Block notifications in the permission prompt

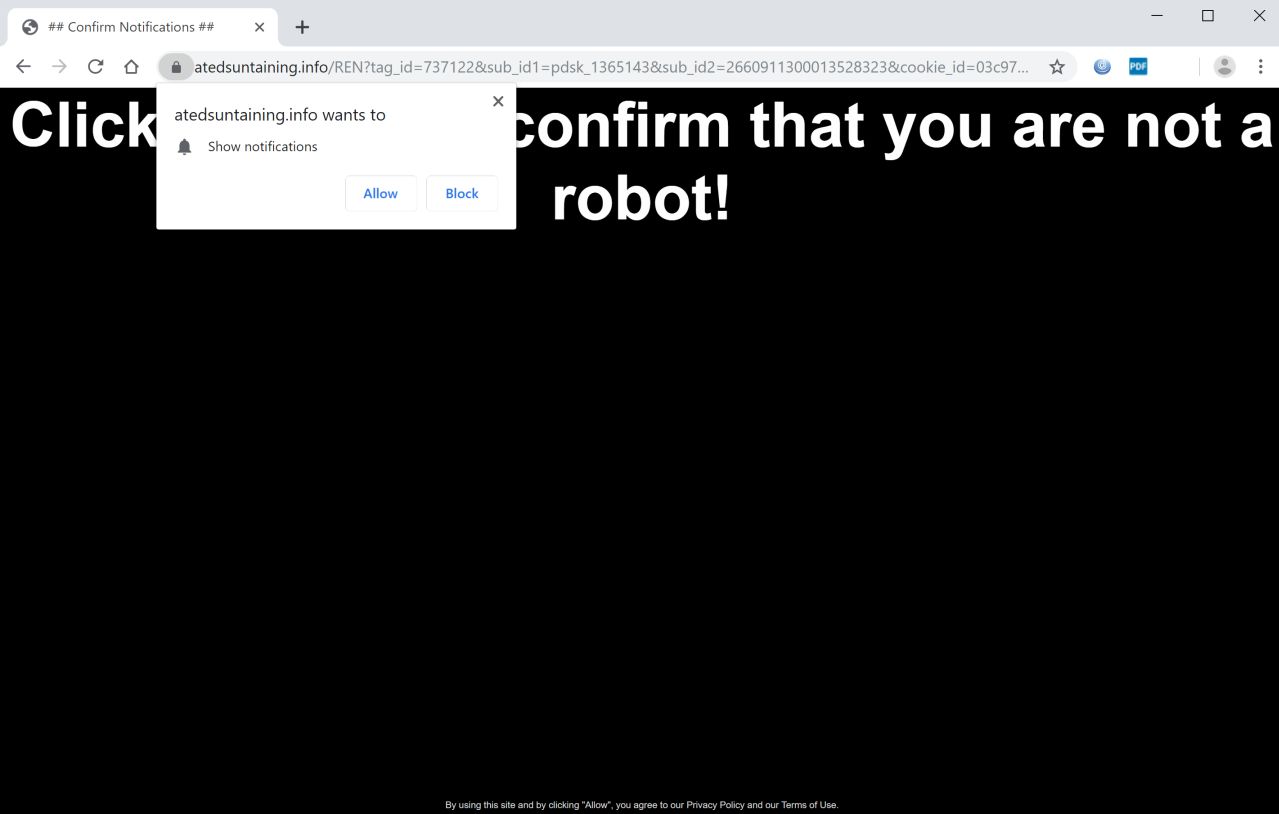pyautogui.click(x=462, y=194)
